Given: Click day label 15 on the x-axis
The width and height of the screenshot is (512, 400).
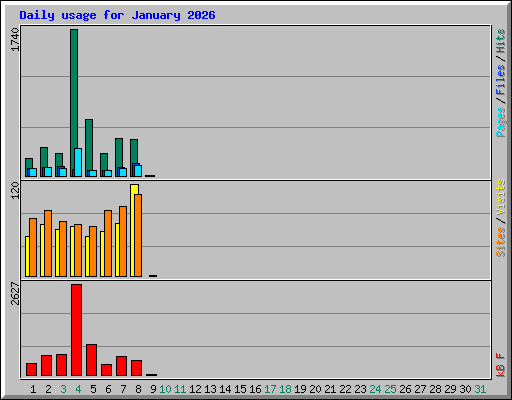Looking at the screenshot, I should coord(240,389).
